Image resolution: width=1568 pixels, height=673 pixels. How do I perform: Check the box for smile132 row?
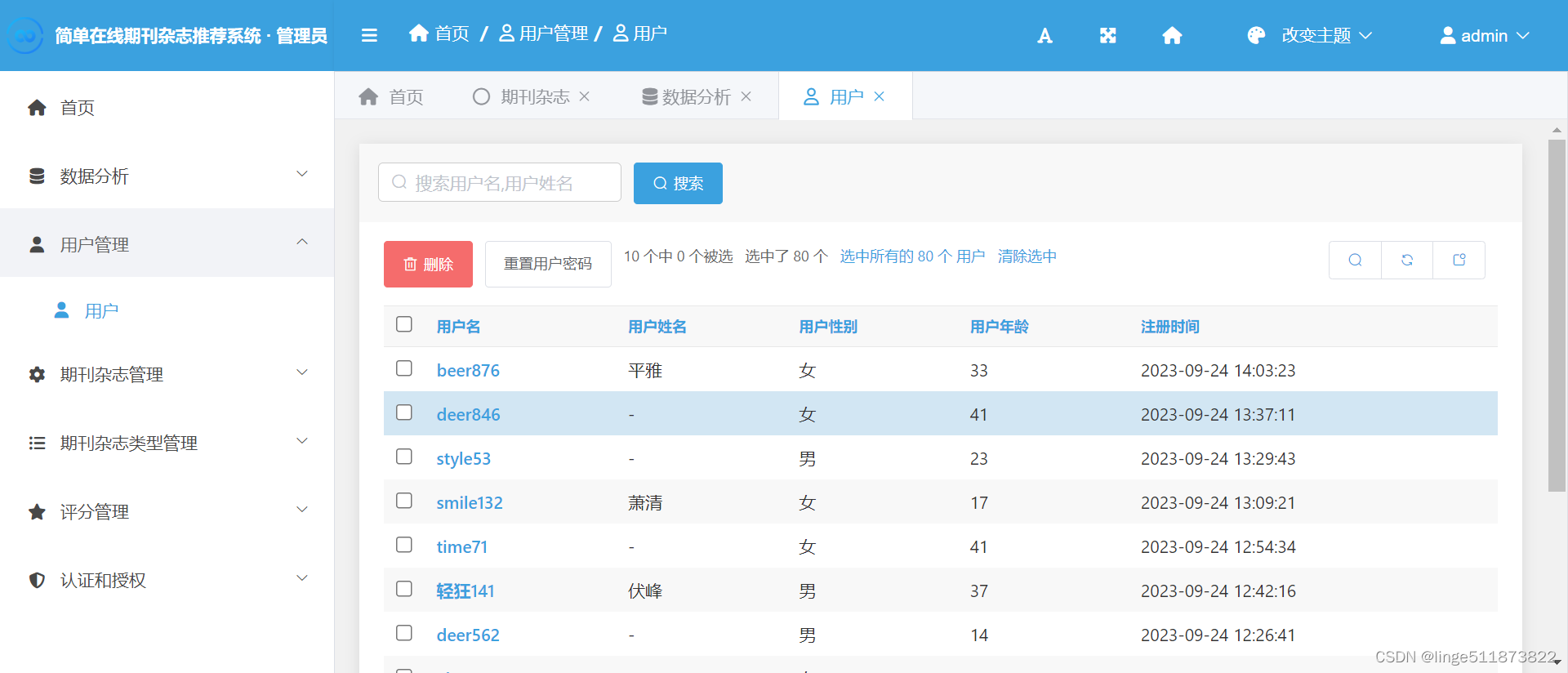coord(404,501)
